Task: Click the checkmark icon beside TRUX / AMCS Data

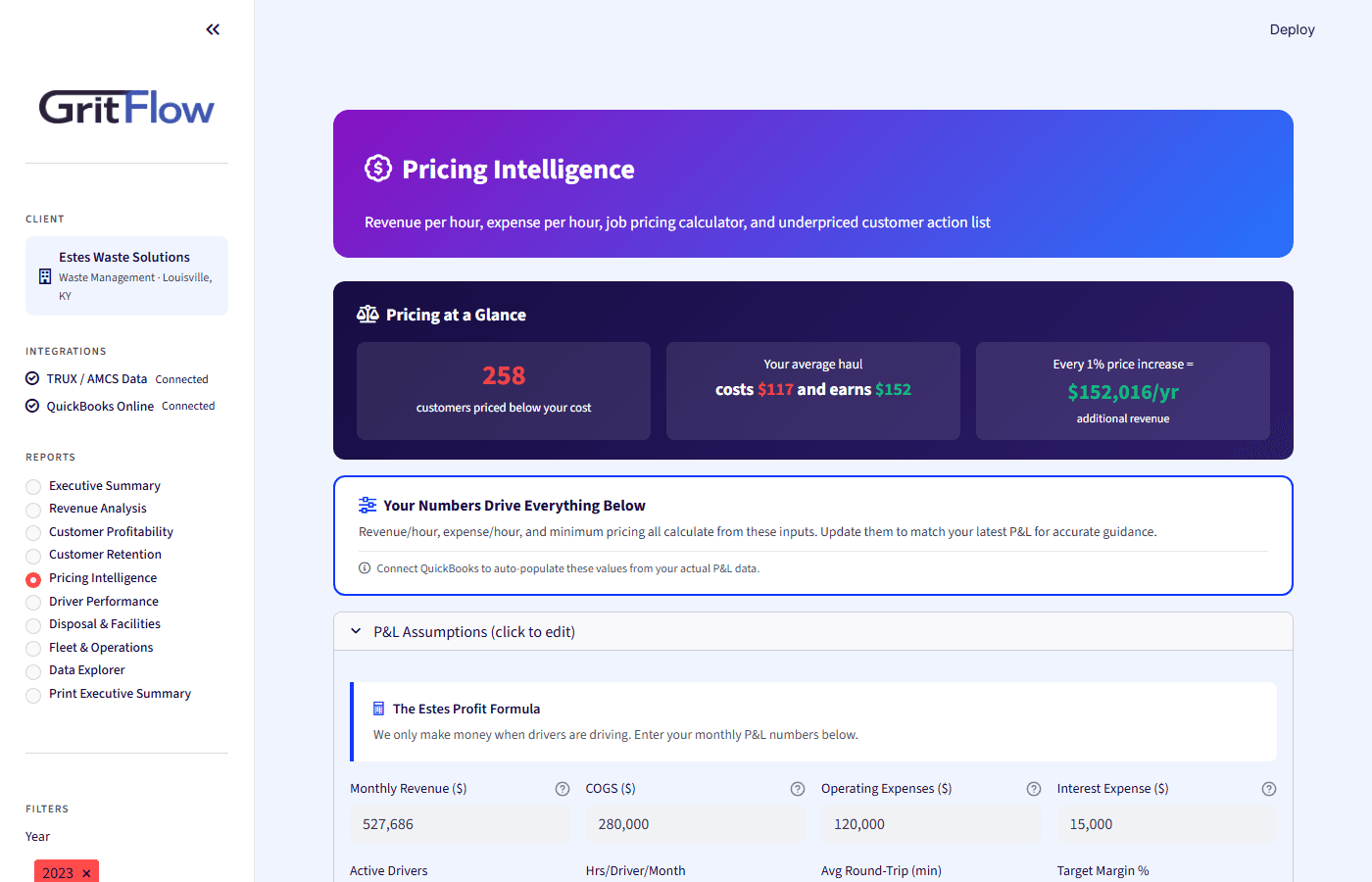Action: click(x=30, y=378)
